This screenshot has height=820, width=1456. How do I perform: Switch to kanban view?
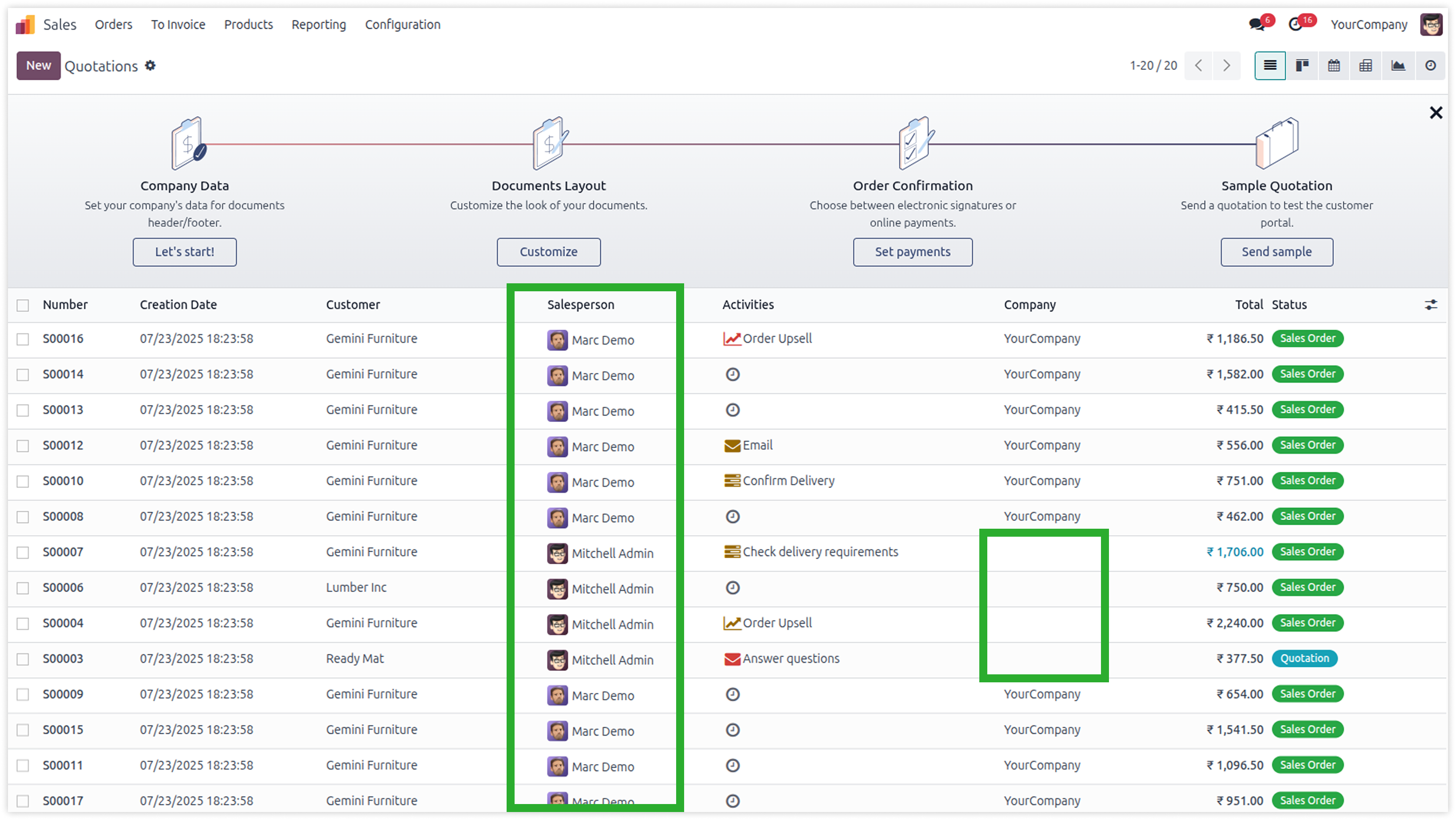[x=1302, y=66]
